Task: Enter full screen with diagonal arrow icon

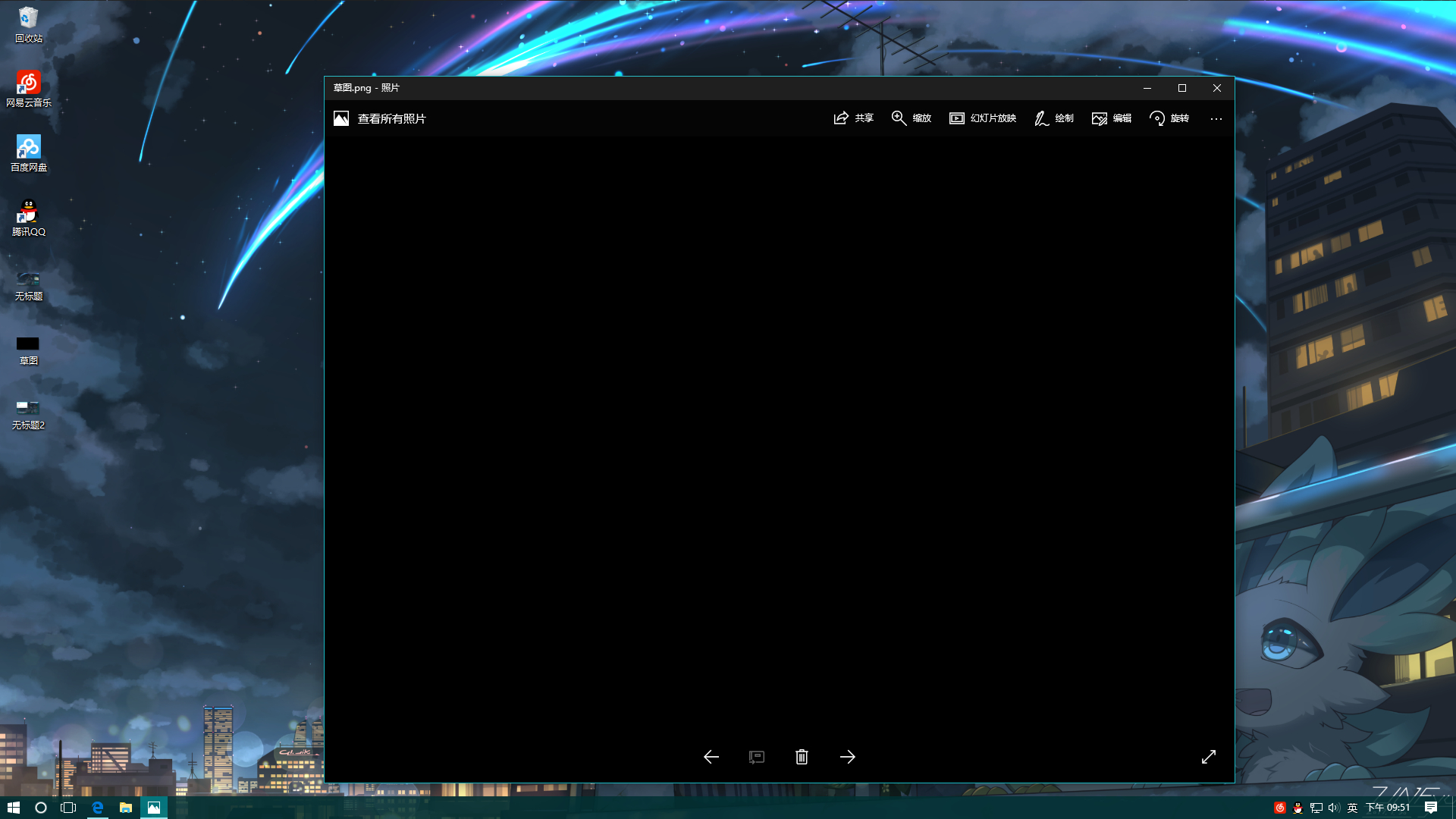Action: (1209, 757)
